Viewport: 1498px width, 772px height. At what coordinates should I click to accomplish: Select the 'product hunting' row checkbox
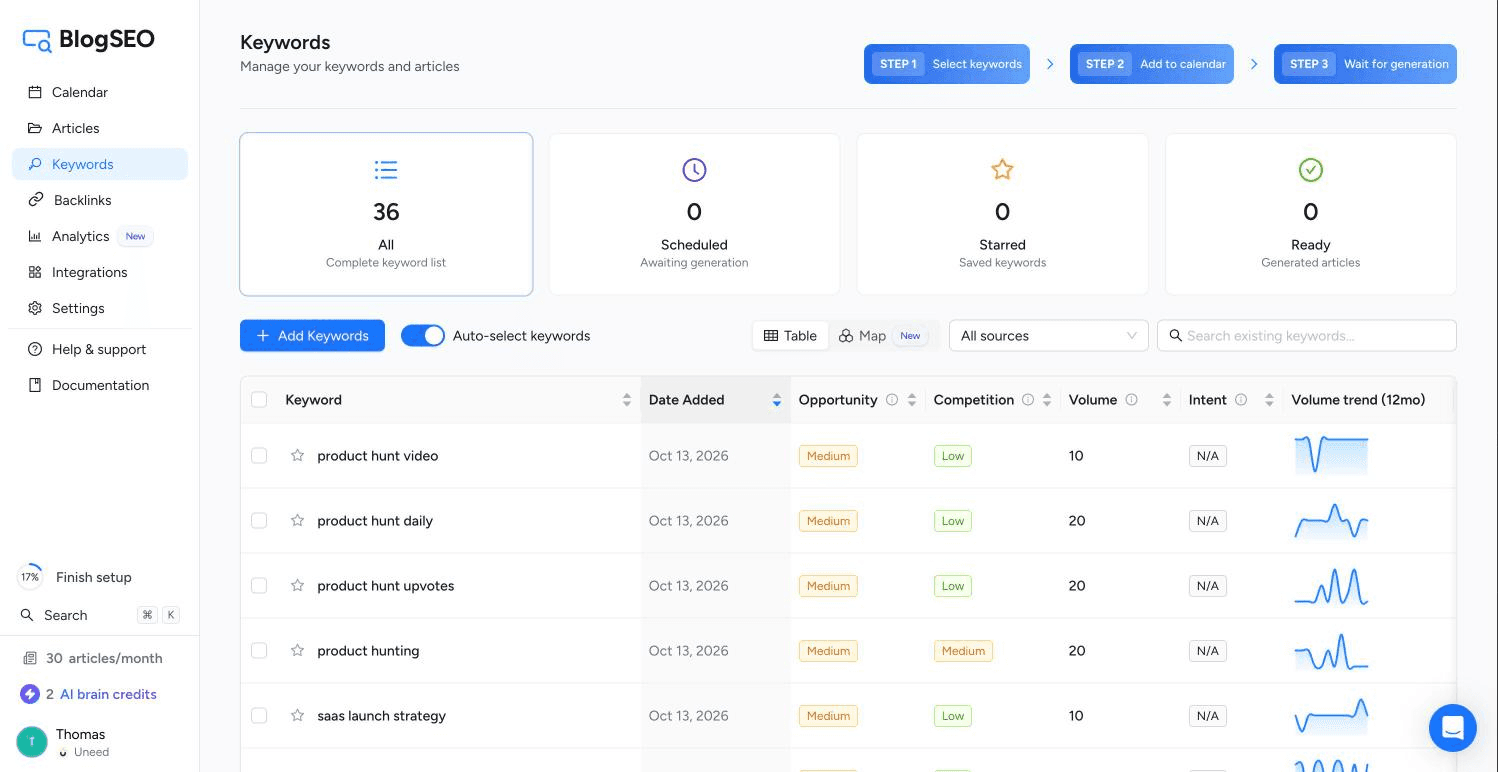[x=259, y=651]
